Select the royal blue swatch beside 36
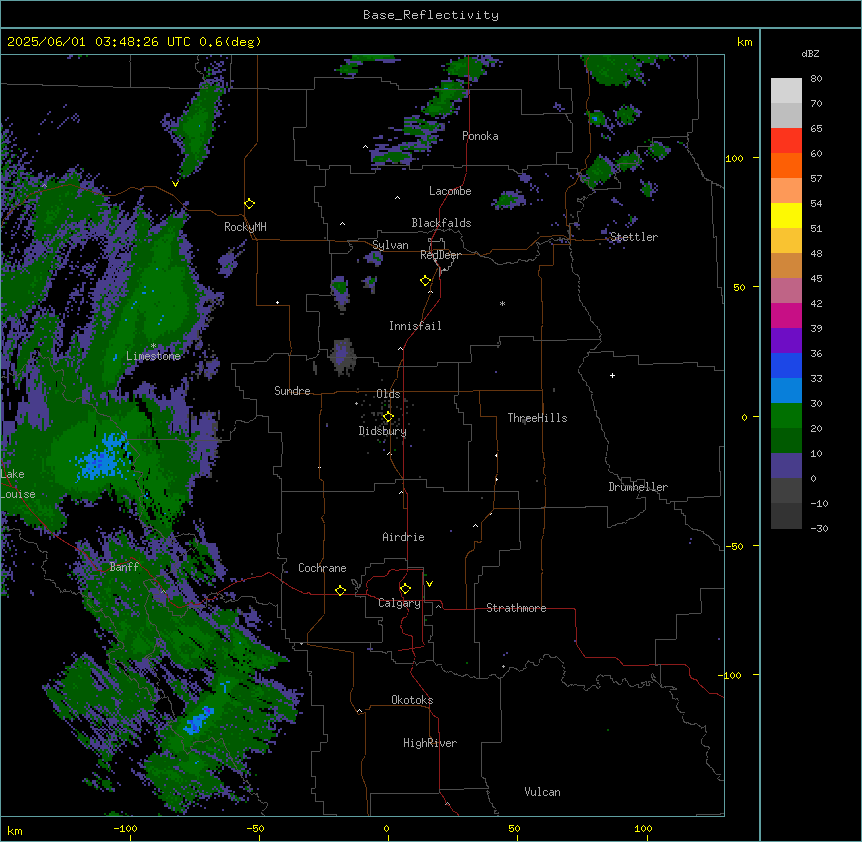This screenshot has width=862, height=842. pos(786,365)
